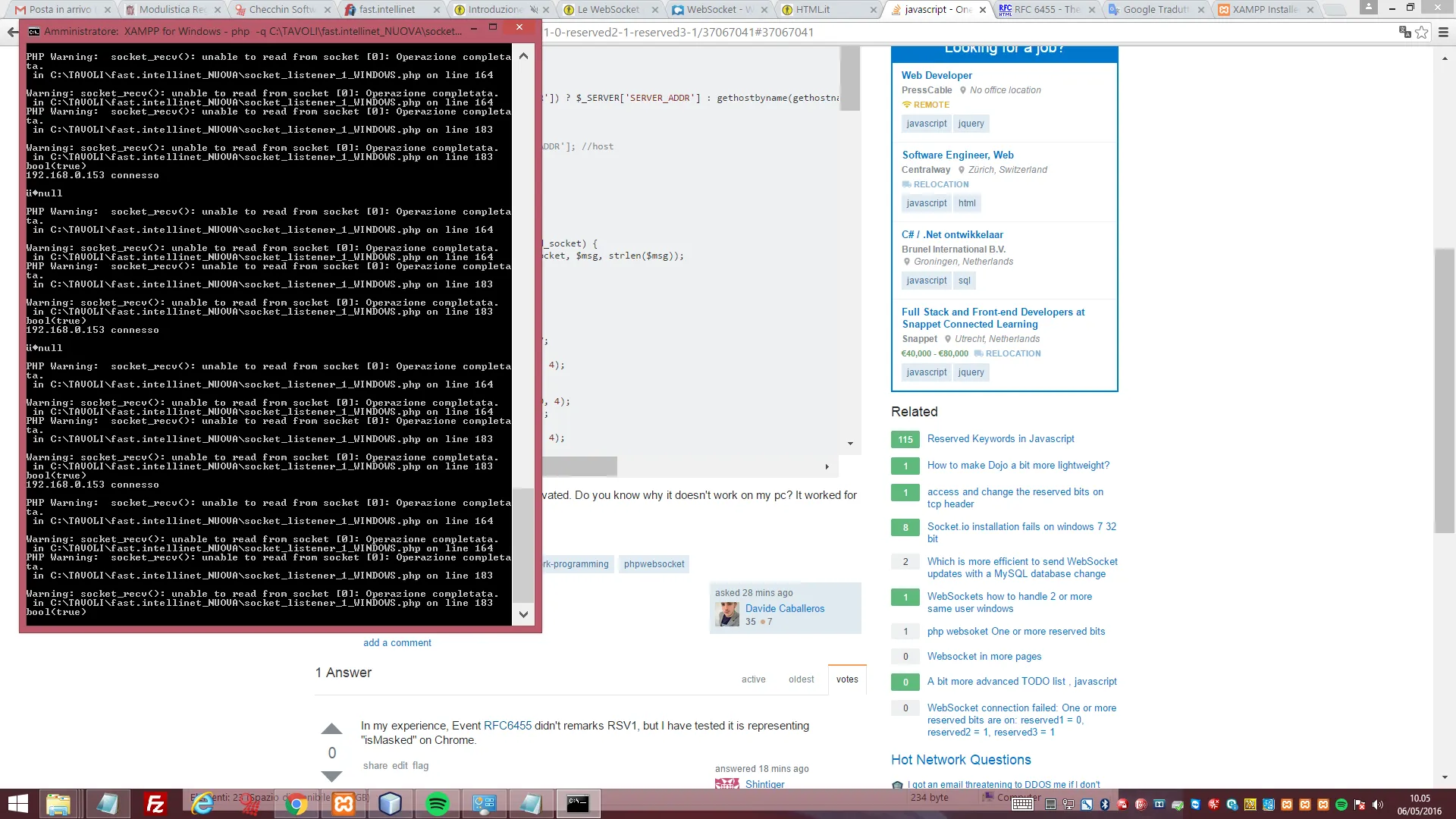Open Reserved Keywords in Javascript link
Image resolution: width=1456 pixels, height=819 pixels.
pyautogui.click(x=1000, y=439)
